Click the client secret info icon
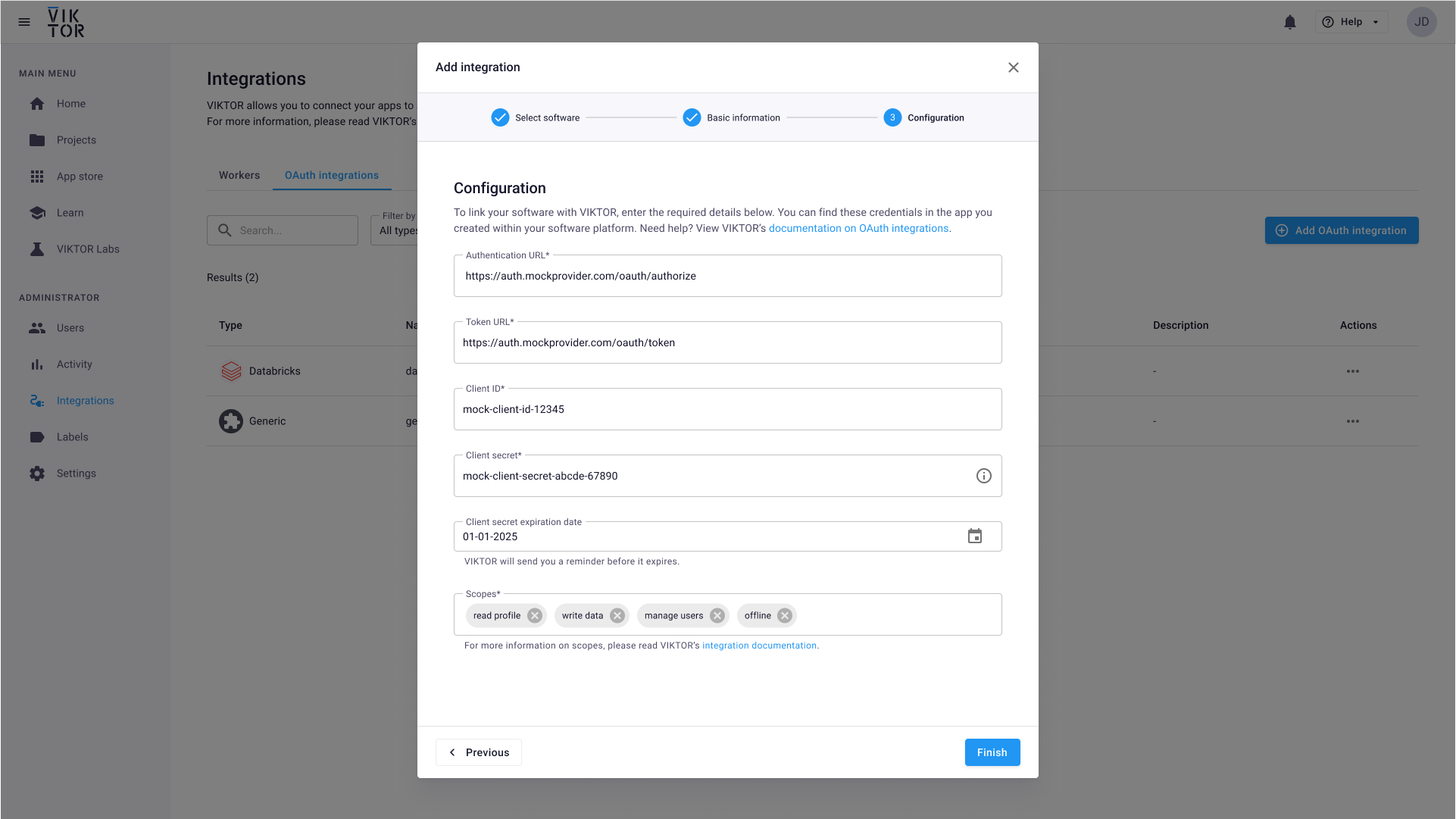Screen dimensions: 1456x819 click(x=983, y=476)
